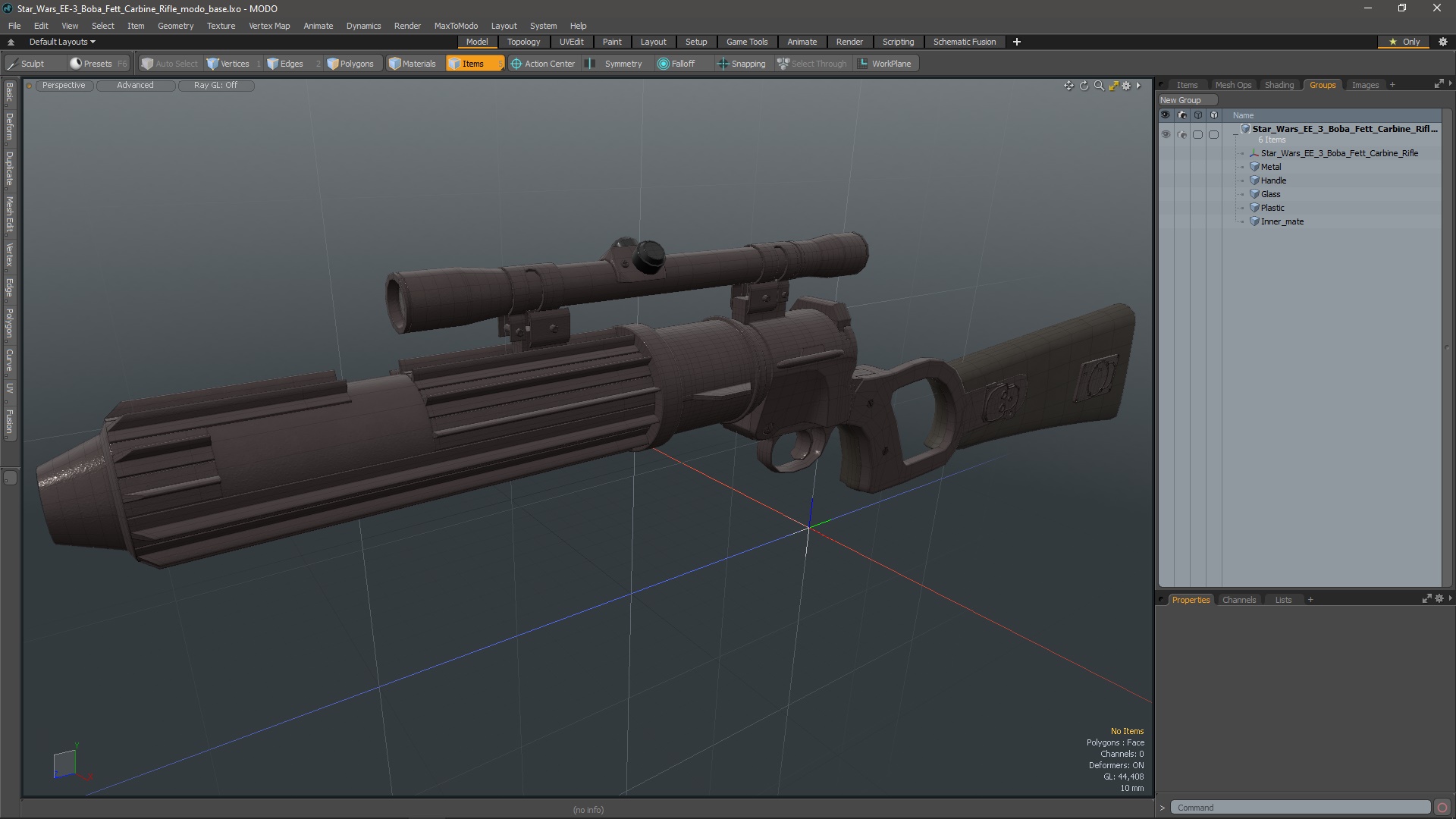Toggle visibility eye of Star_Wars group
The image size is (1456, 819).
click(1166, 134)
